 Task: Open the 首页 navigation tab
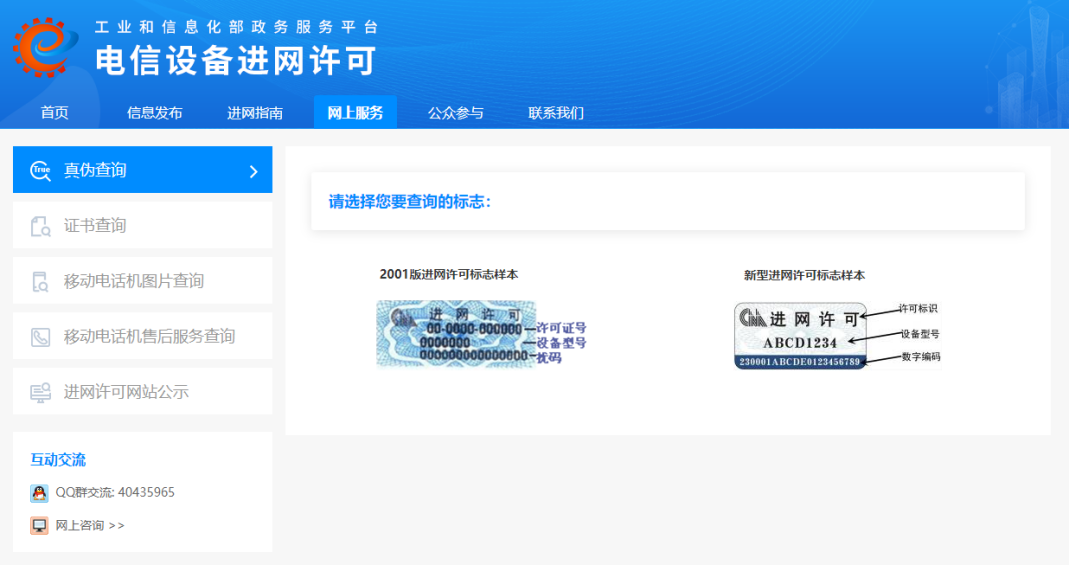pyautogui.click(x=55, y=113)
